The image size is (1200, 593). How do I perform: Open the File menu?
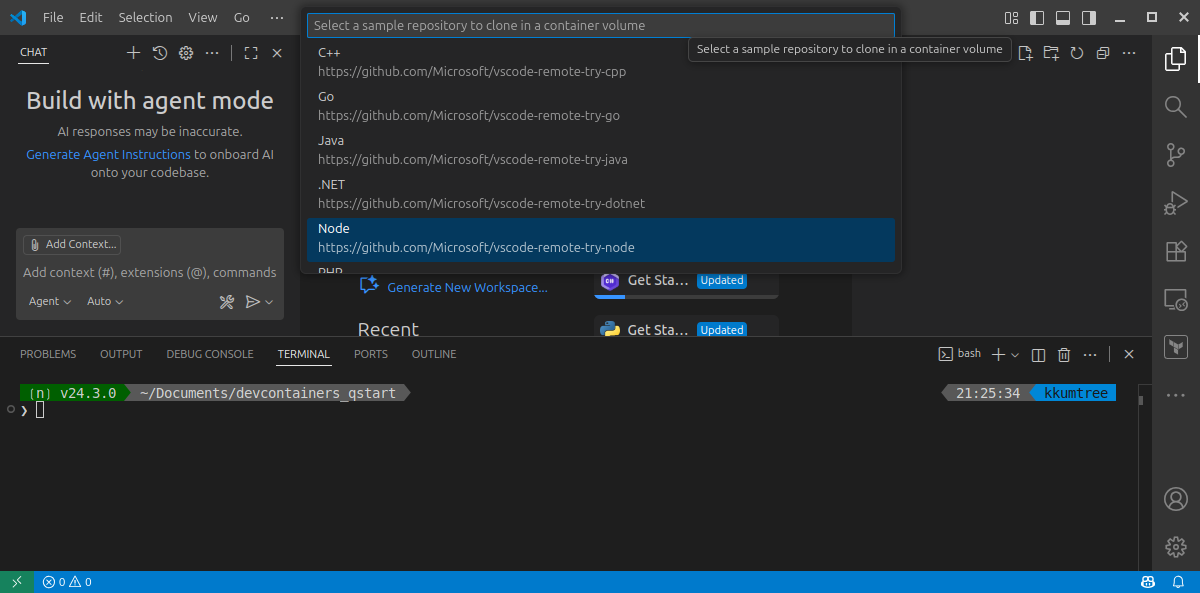tap(53, 17)
